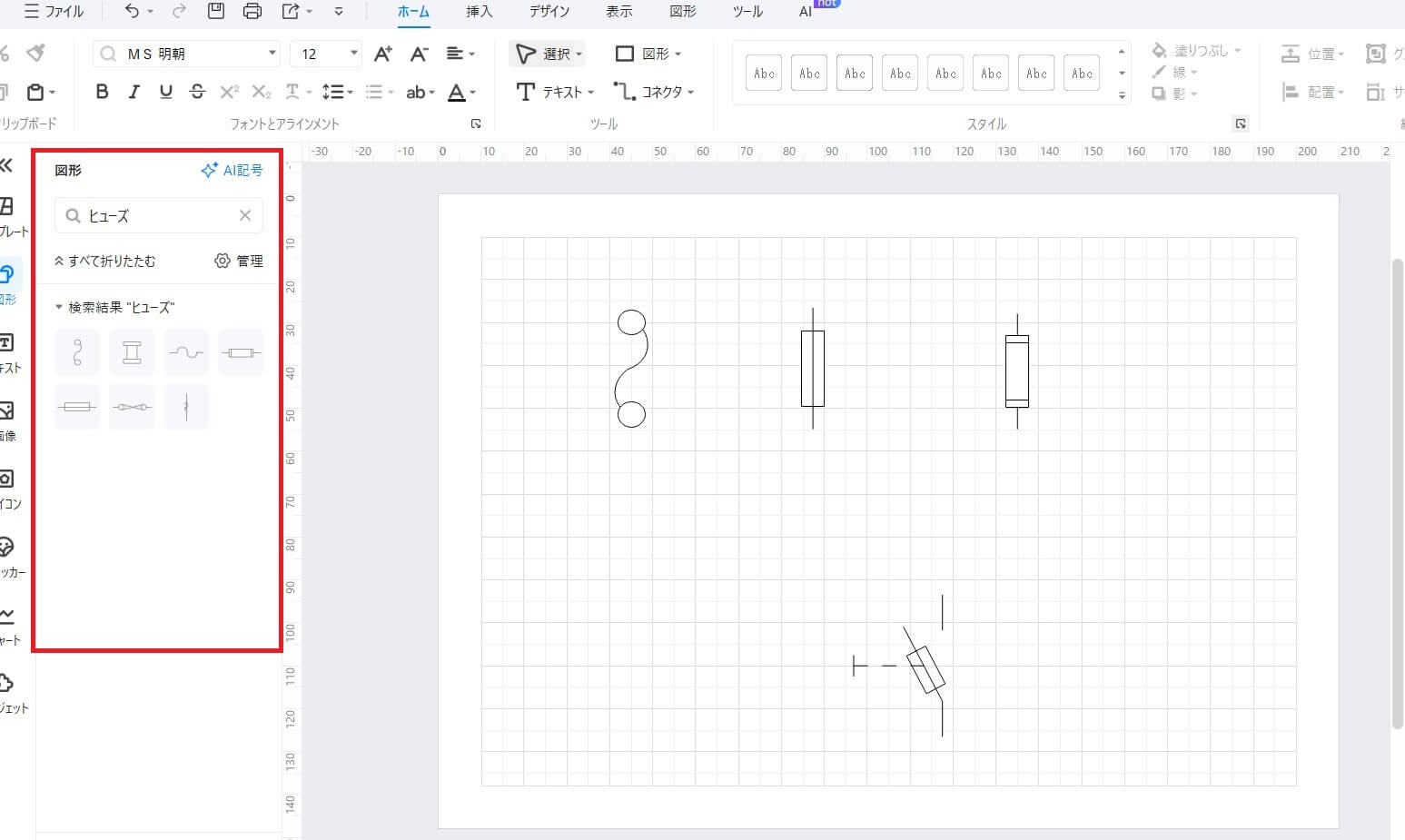Switch to the ホーム tab
Viewport: 1405px width, 840px height.
tap(413, 12)
